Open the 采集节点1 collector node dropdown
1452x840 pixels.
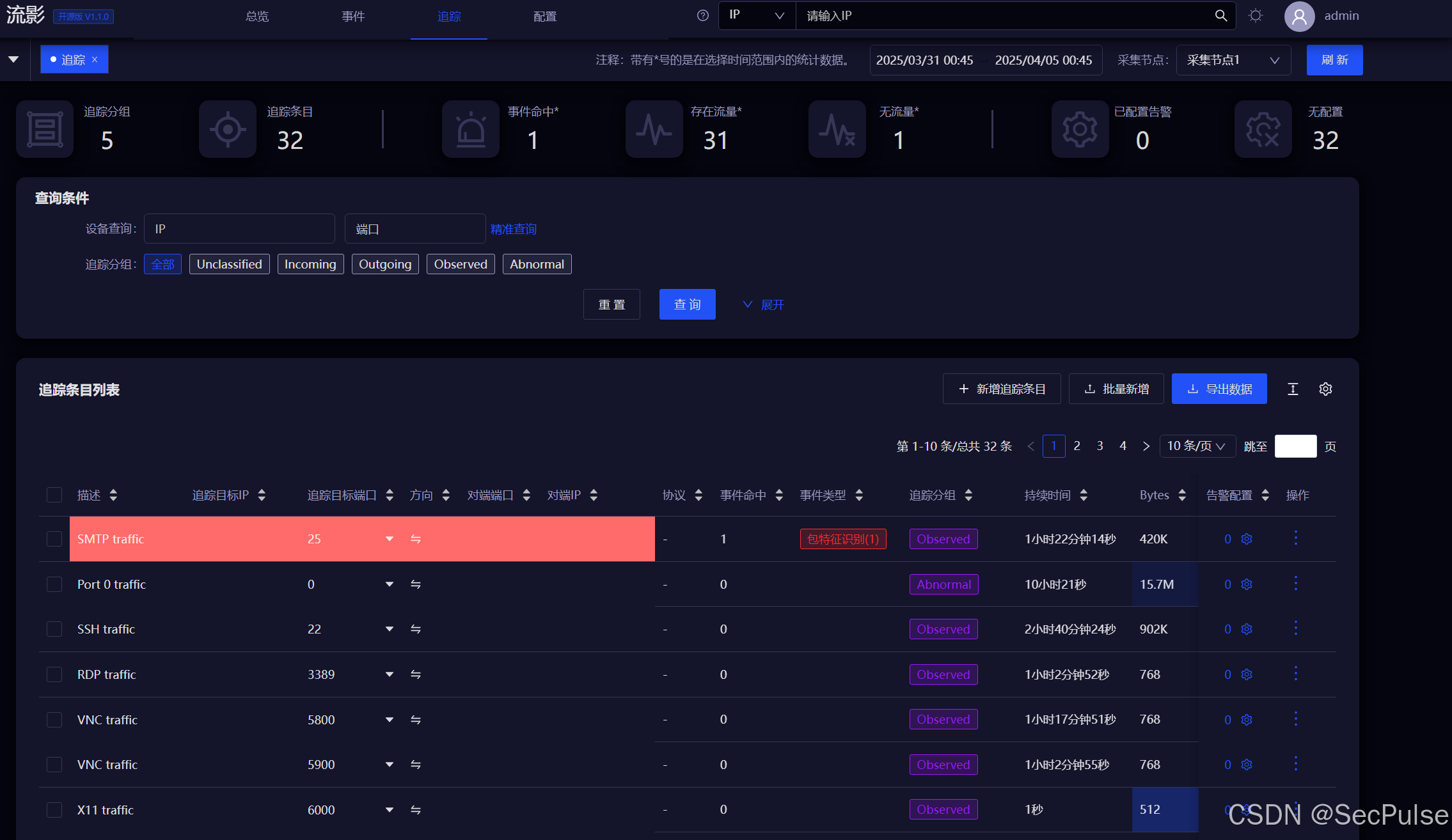tap(1233, 60)
